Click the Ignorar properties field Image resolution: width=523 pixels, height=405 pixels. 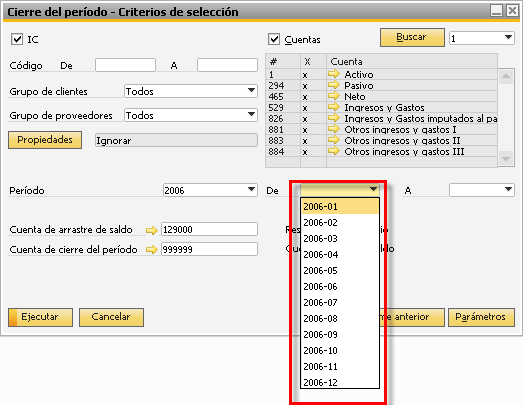(x=176, y=140)
